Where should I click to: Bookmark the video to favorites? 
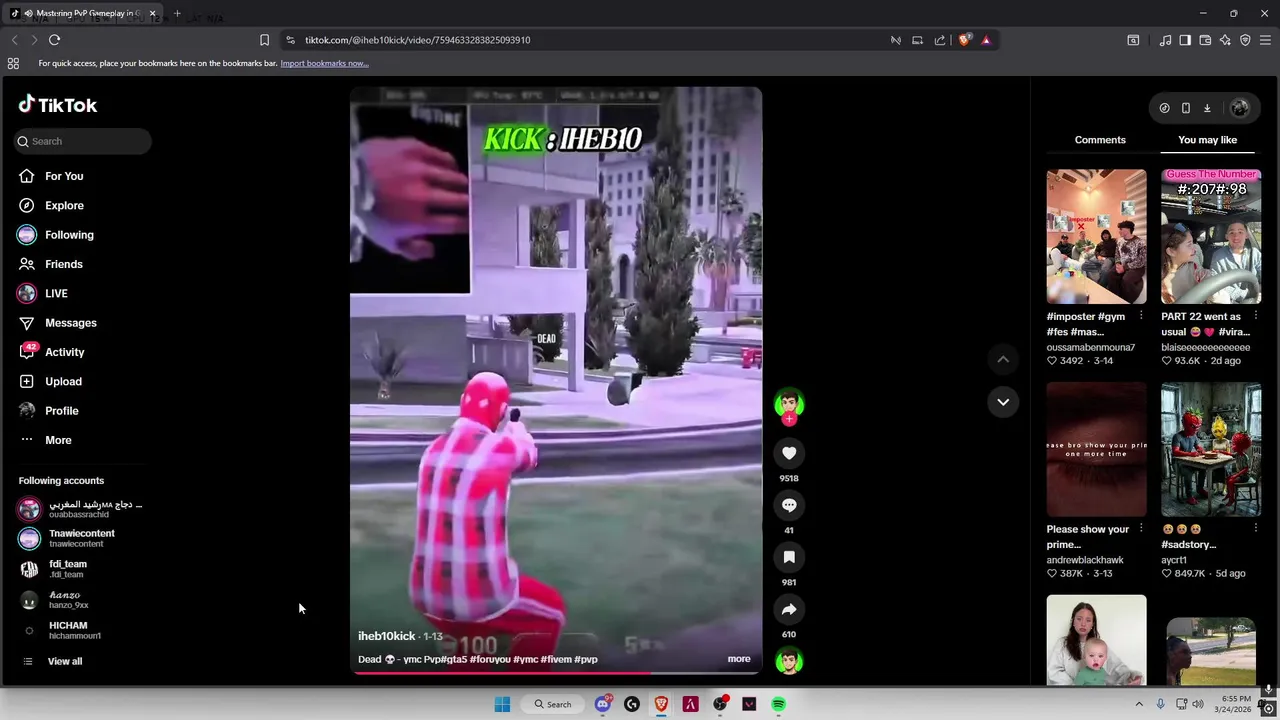pyautogui.click(x=789, y=557)
